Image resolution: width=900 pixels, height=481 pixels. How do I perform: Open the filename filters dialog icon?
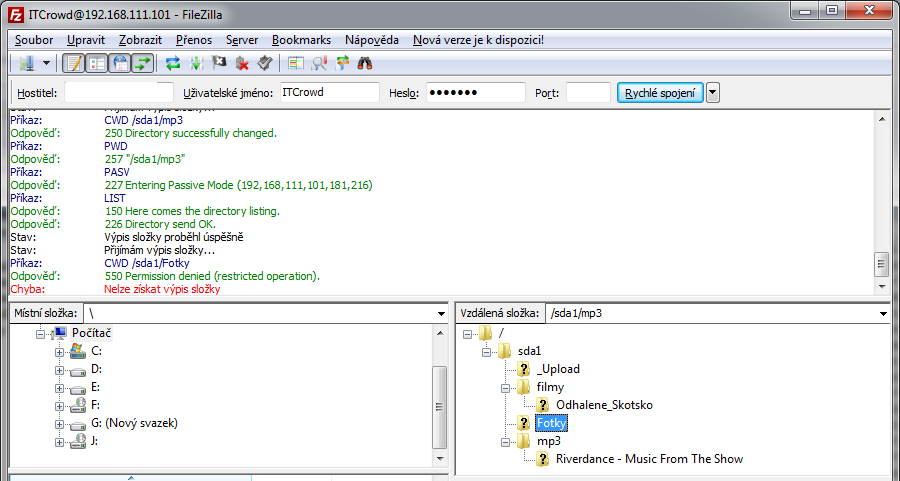tap(295, 63)
